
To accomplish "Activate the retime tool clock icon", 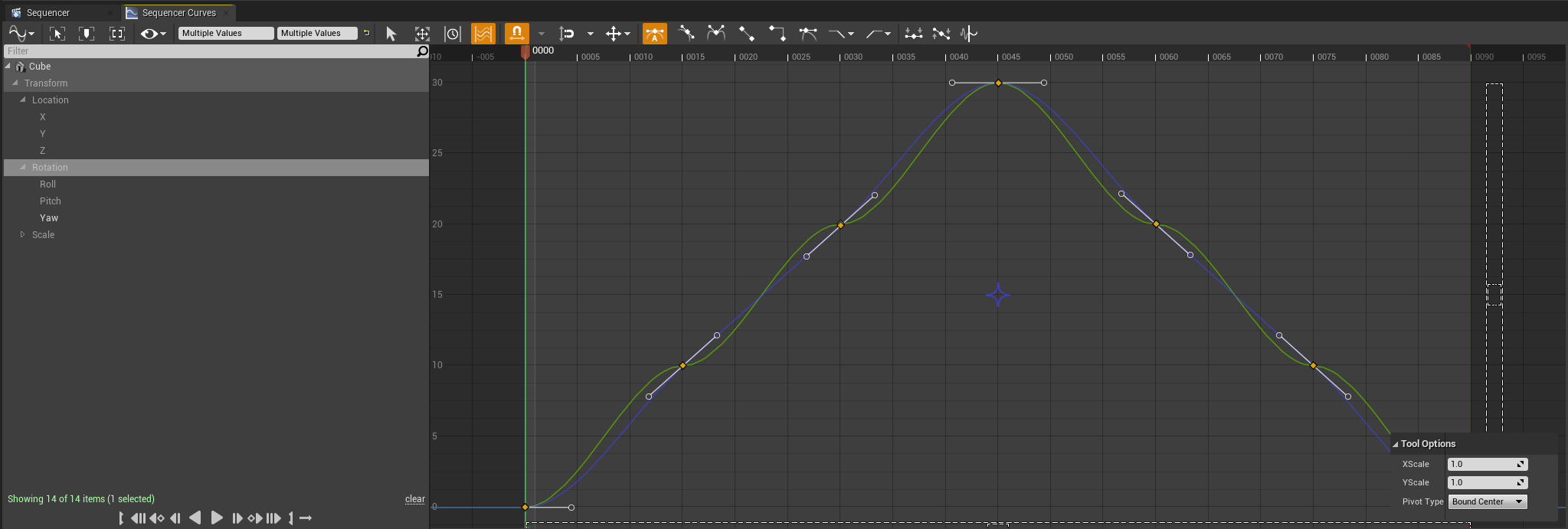I will point(453,34).
